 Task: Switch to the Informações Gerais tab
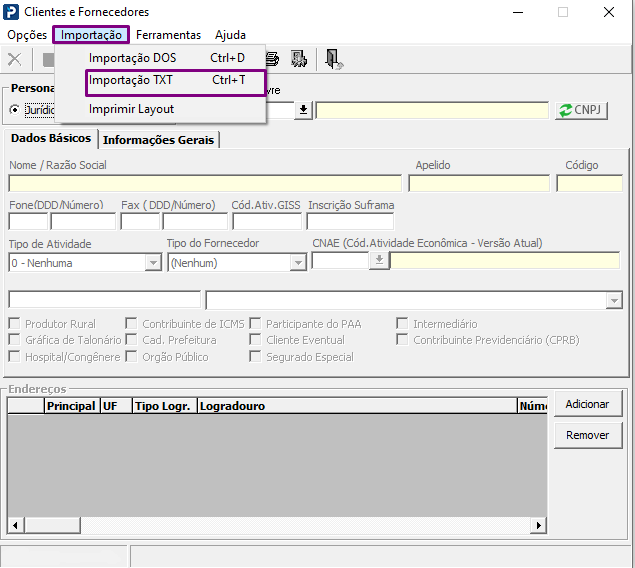158,140
